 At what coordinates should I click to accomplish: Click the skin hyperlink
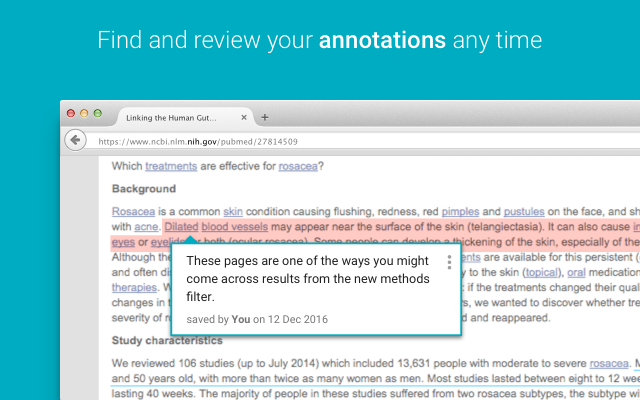233,211
